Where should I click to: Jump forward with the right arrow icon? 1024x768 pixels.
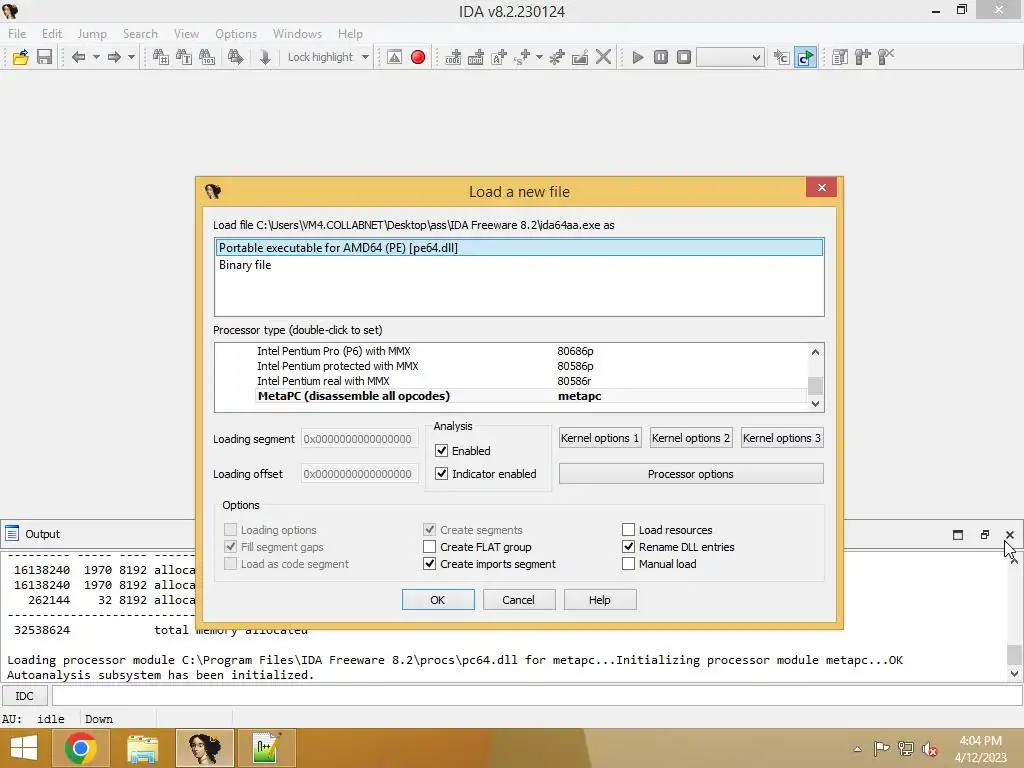pos(114,57)
